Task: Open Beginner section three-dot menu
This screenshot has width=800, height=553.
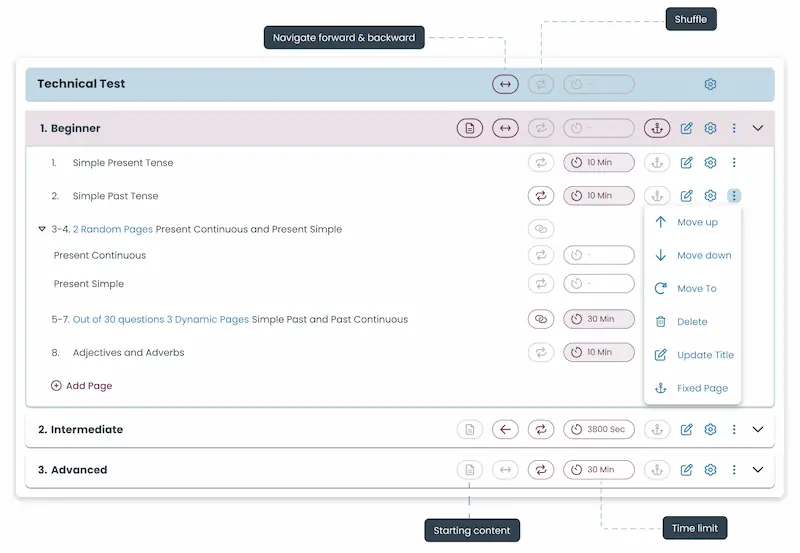Action: click(x=734, y=128)
